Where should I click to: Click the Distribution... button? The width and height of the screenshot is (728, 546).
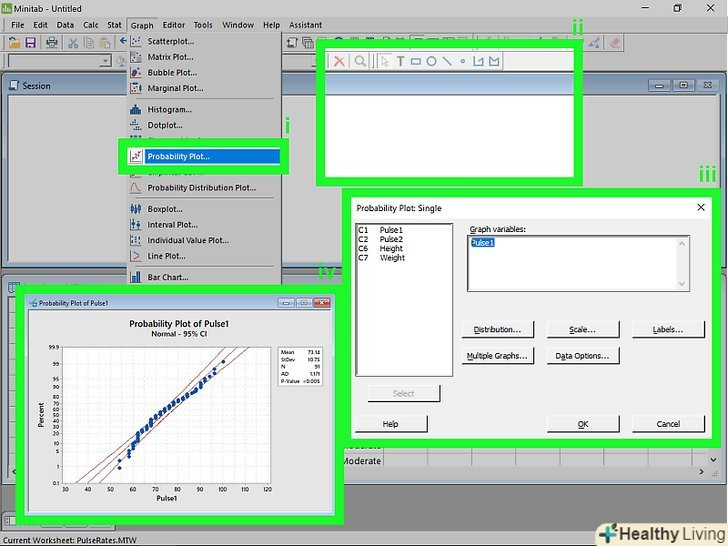[497, 330]
